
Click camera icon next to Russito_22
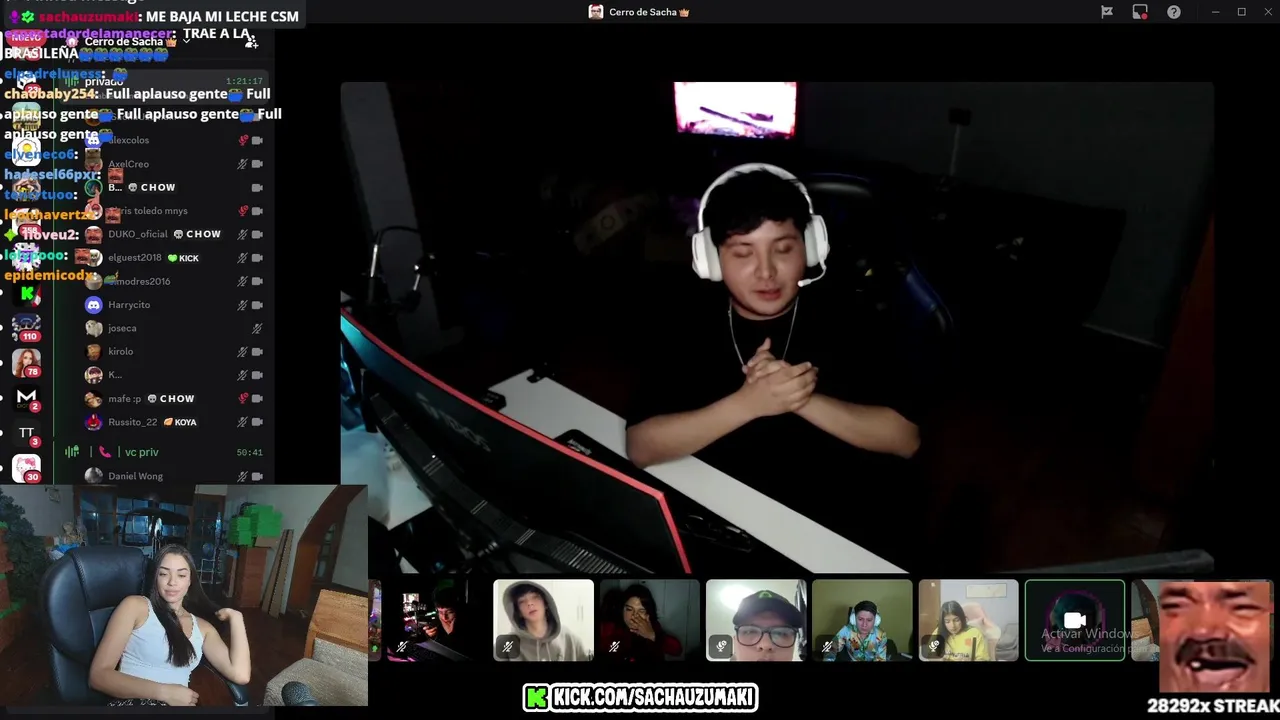pos(257,422)
